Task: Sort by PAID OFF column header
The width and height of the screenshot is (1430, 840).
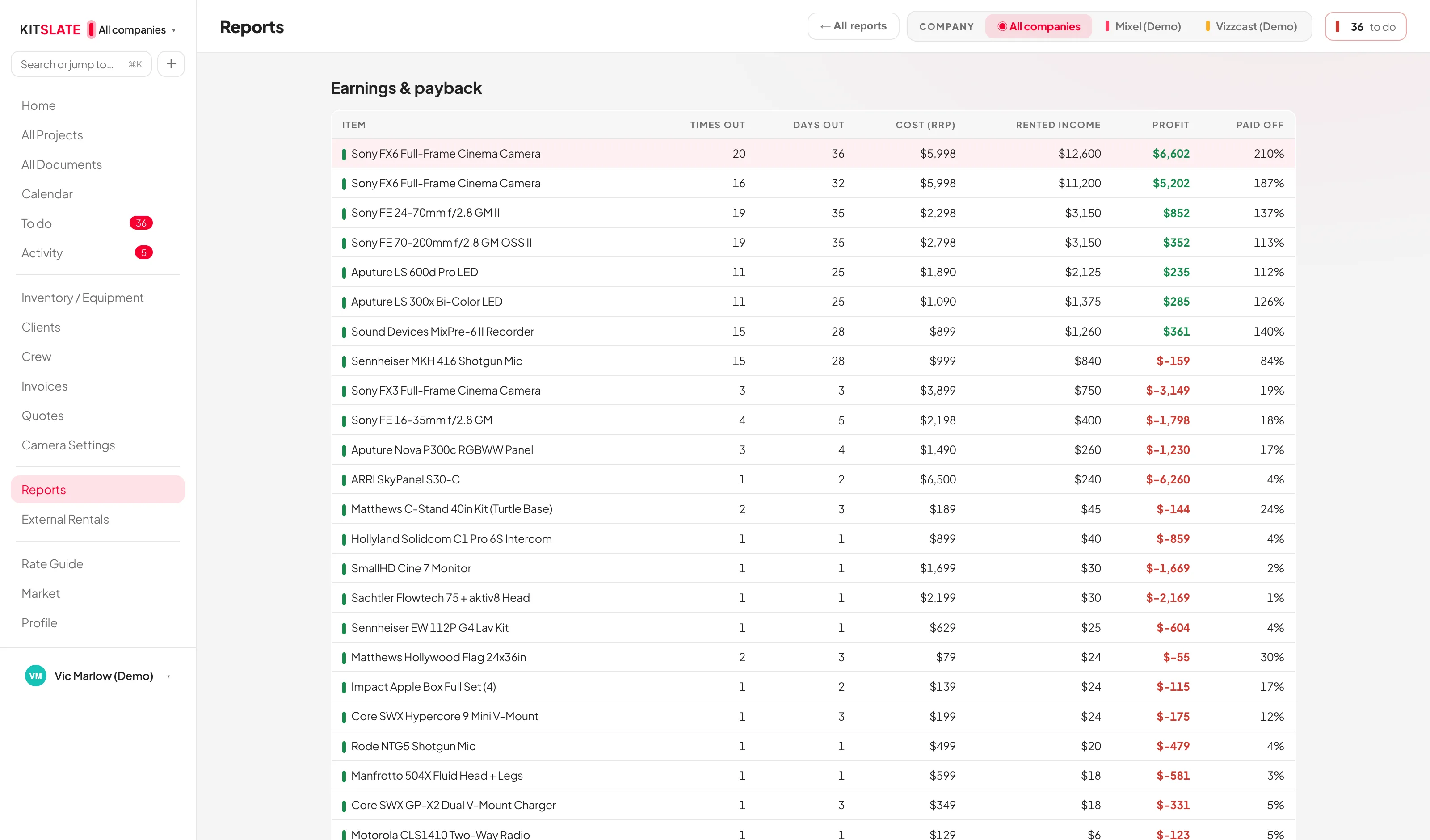Action: pos(1260,125)
